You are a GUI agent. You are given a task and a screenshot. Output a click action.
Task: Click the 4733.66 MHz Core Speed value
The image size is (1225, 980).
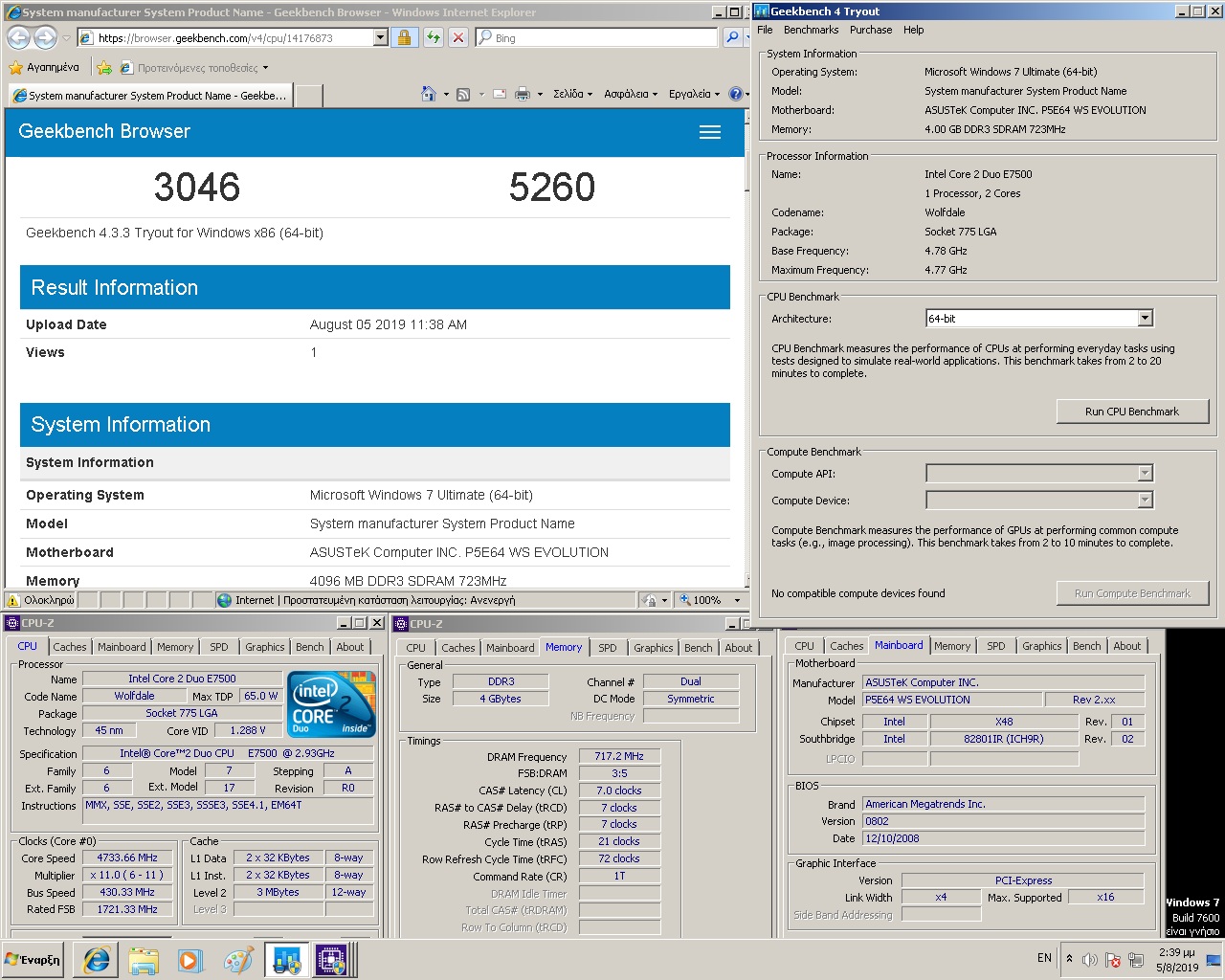127,858
